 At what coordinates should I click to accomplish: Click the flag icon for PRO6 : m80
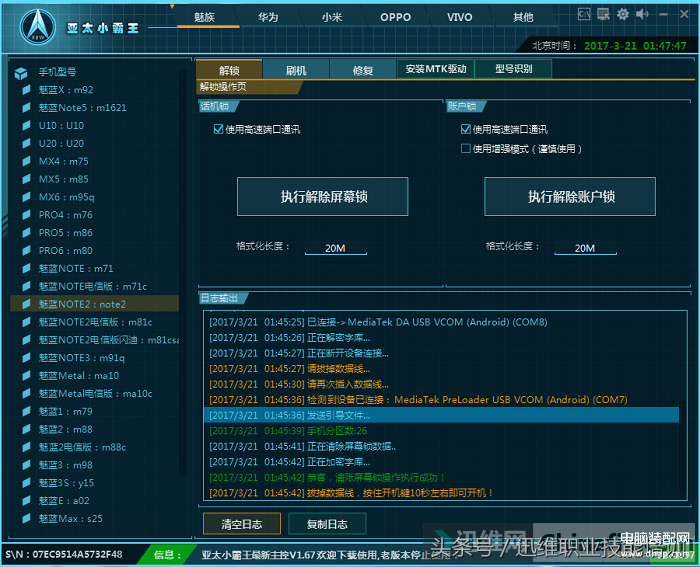tap(26, 250)
